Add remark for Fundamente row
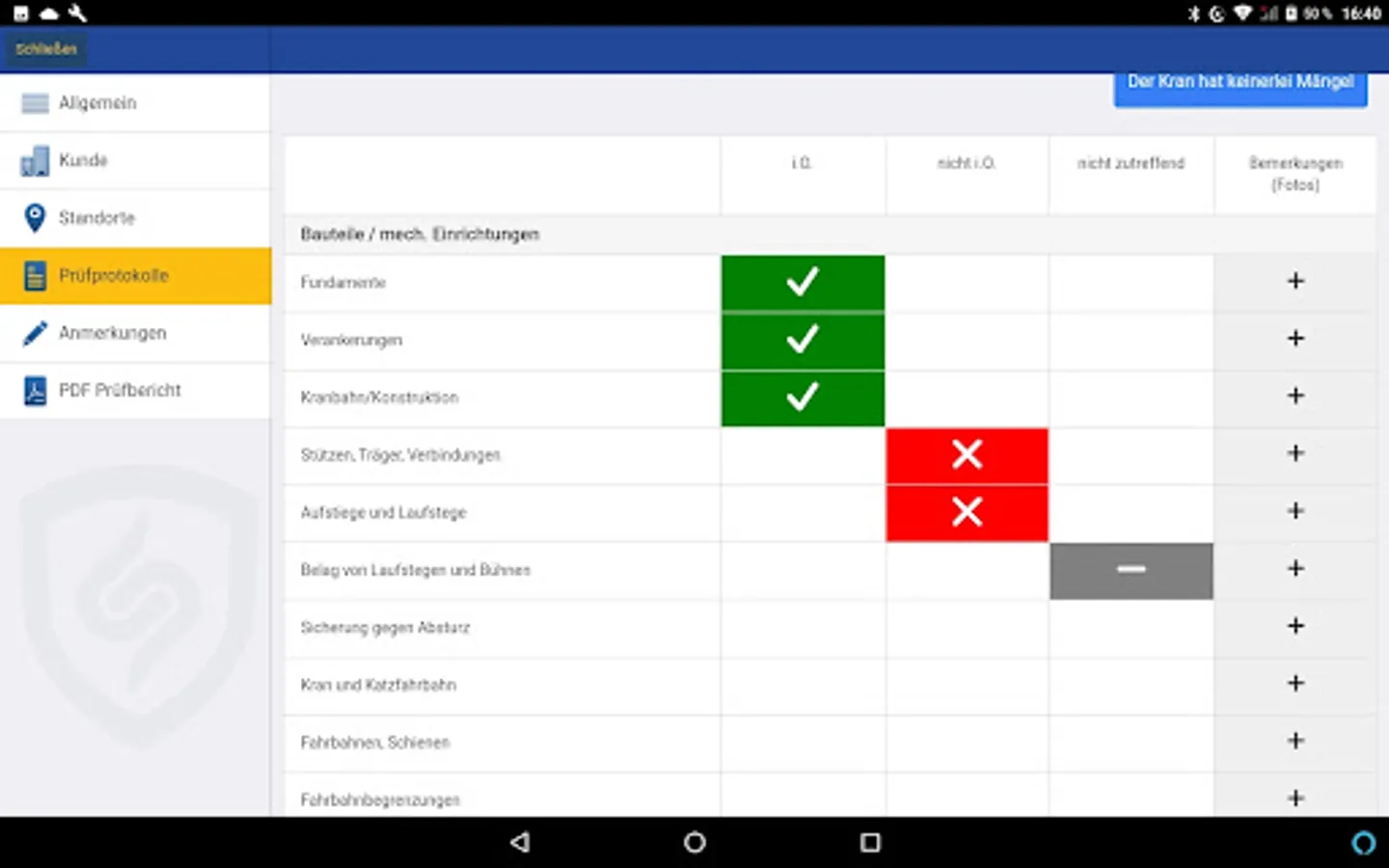The width and height of the screenshot is (1389, 868). pyautogui.click(x=1295, y=282)
